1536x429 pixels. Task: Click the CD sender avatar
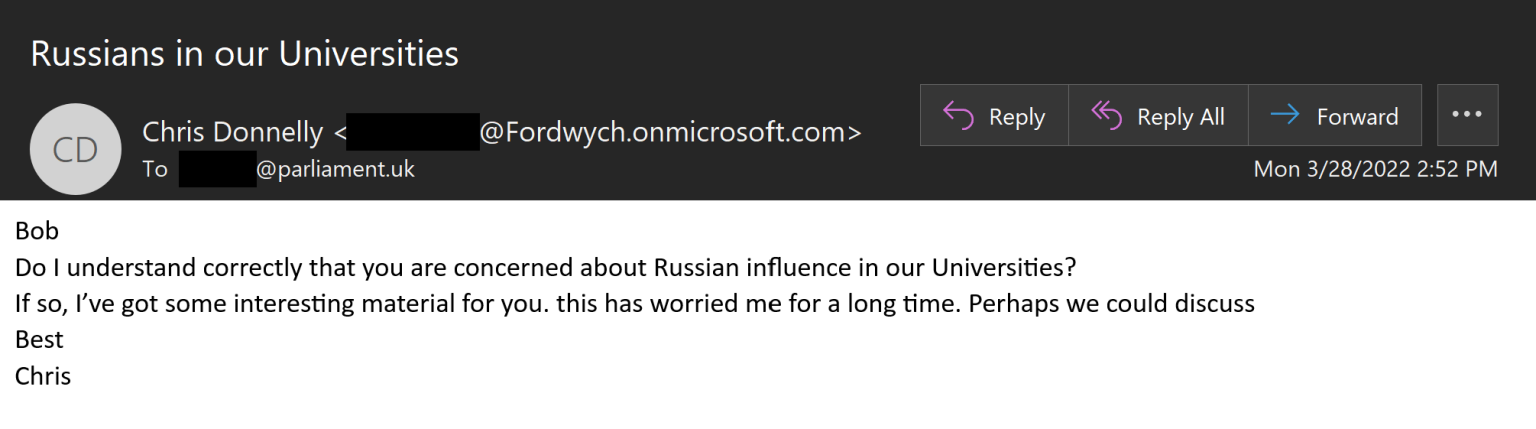coord(76,149)
